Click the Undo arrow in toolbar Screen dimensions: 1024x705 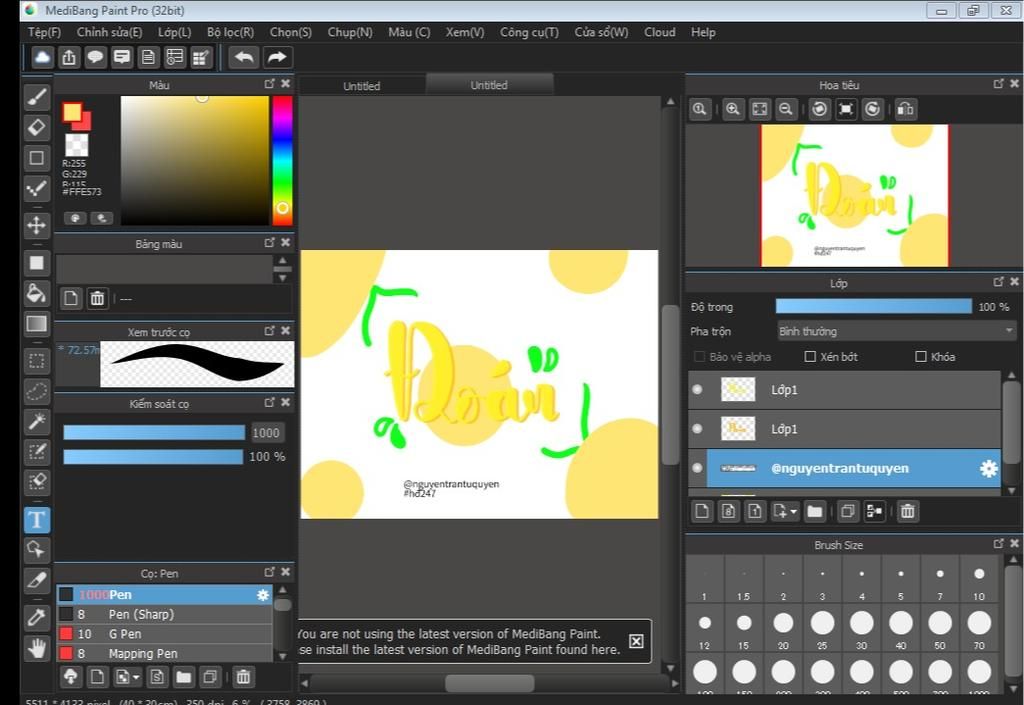coord(244,57)
